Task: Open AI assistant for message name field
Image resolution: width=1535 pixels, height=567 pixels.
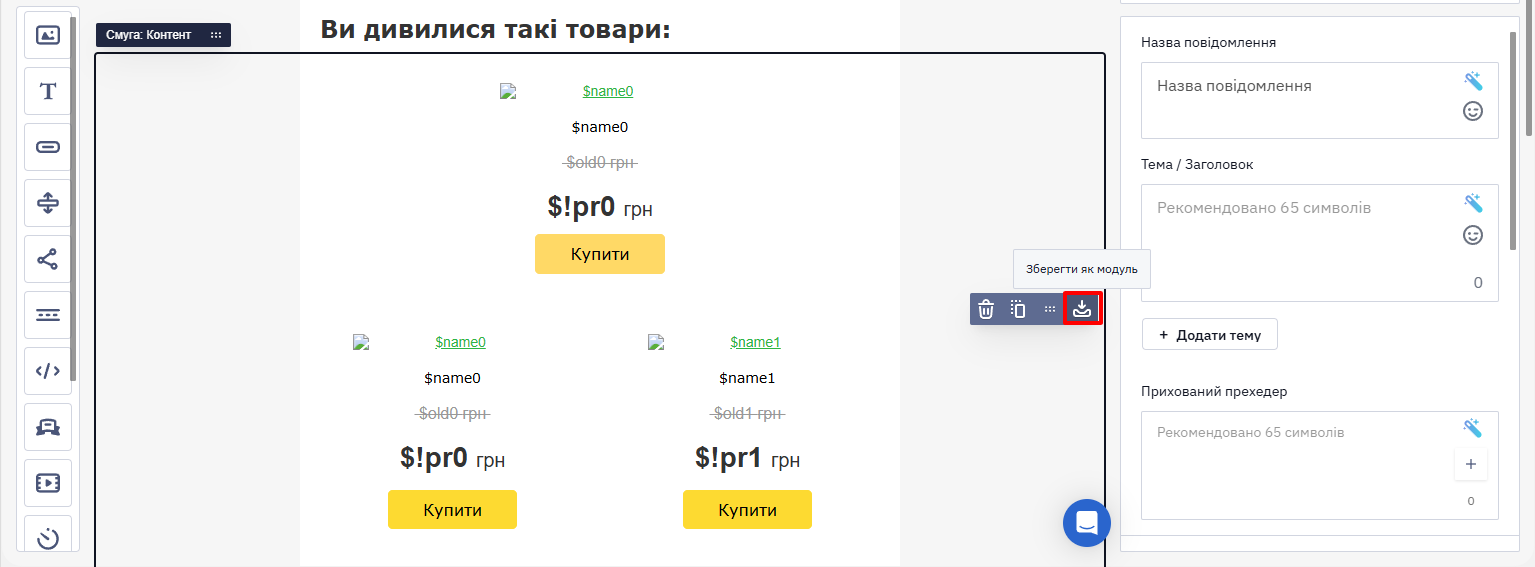Action: click(1473, 81)
